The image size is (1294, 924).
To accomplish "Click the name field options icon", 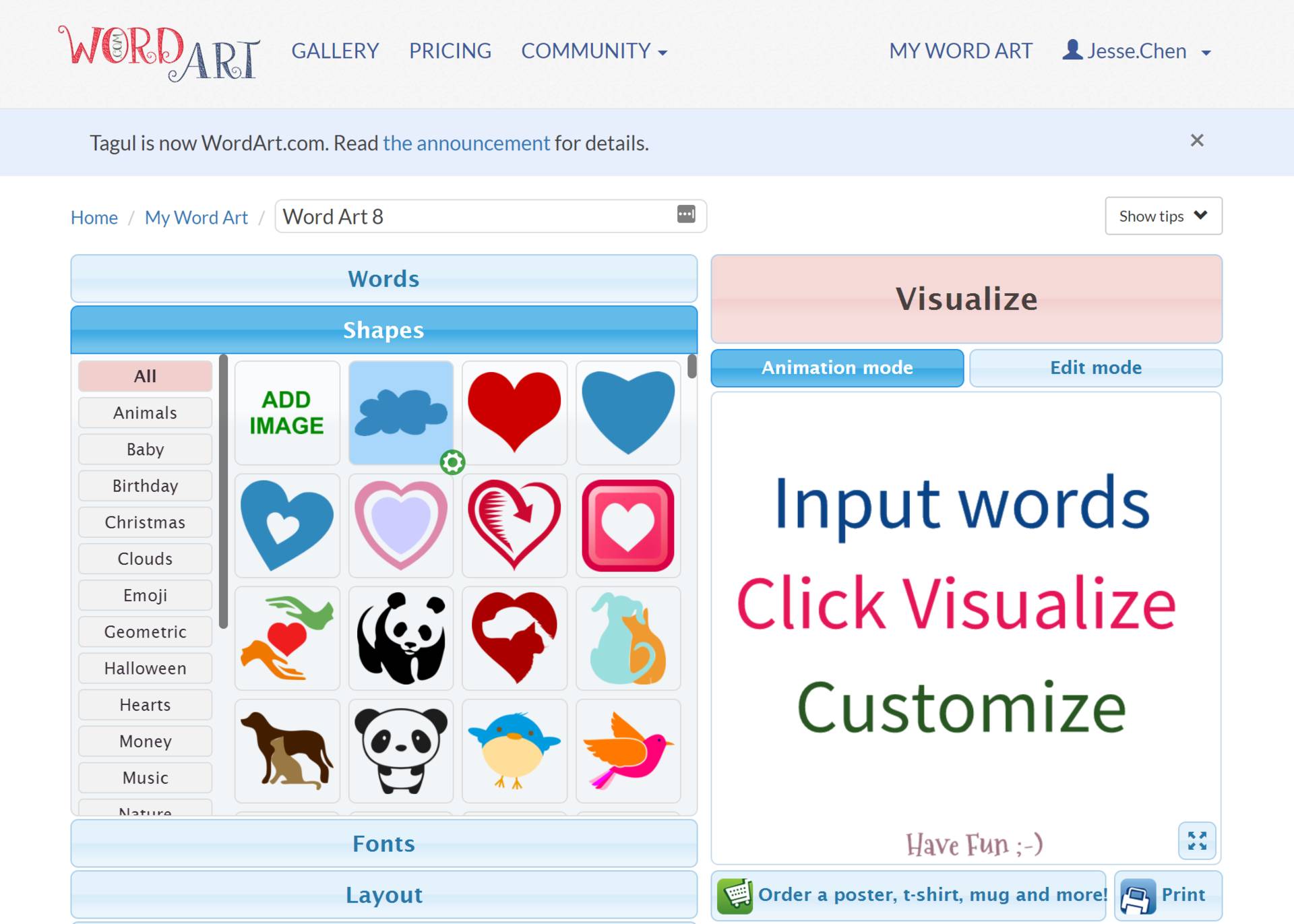I will pyautogui.click(x=685, y=214).
